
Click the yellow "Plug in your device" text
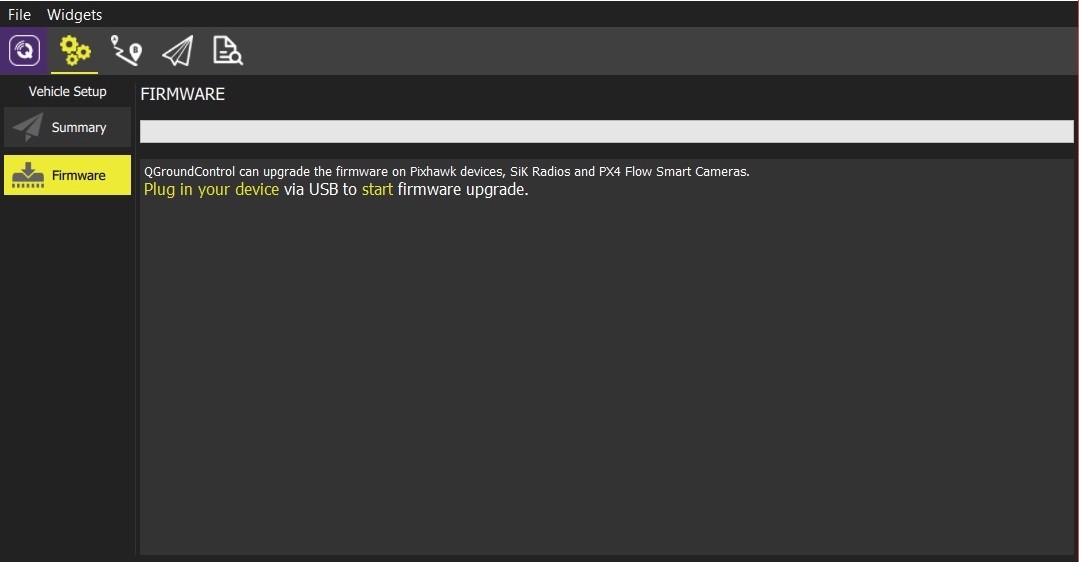pos(211,190)
